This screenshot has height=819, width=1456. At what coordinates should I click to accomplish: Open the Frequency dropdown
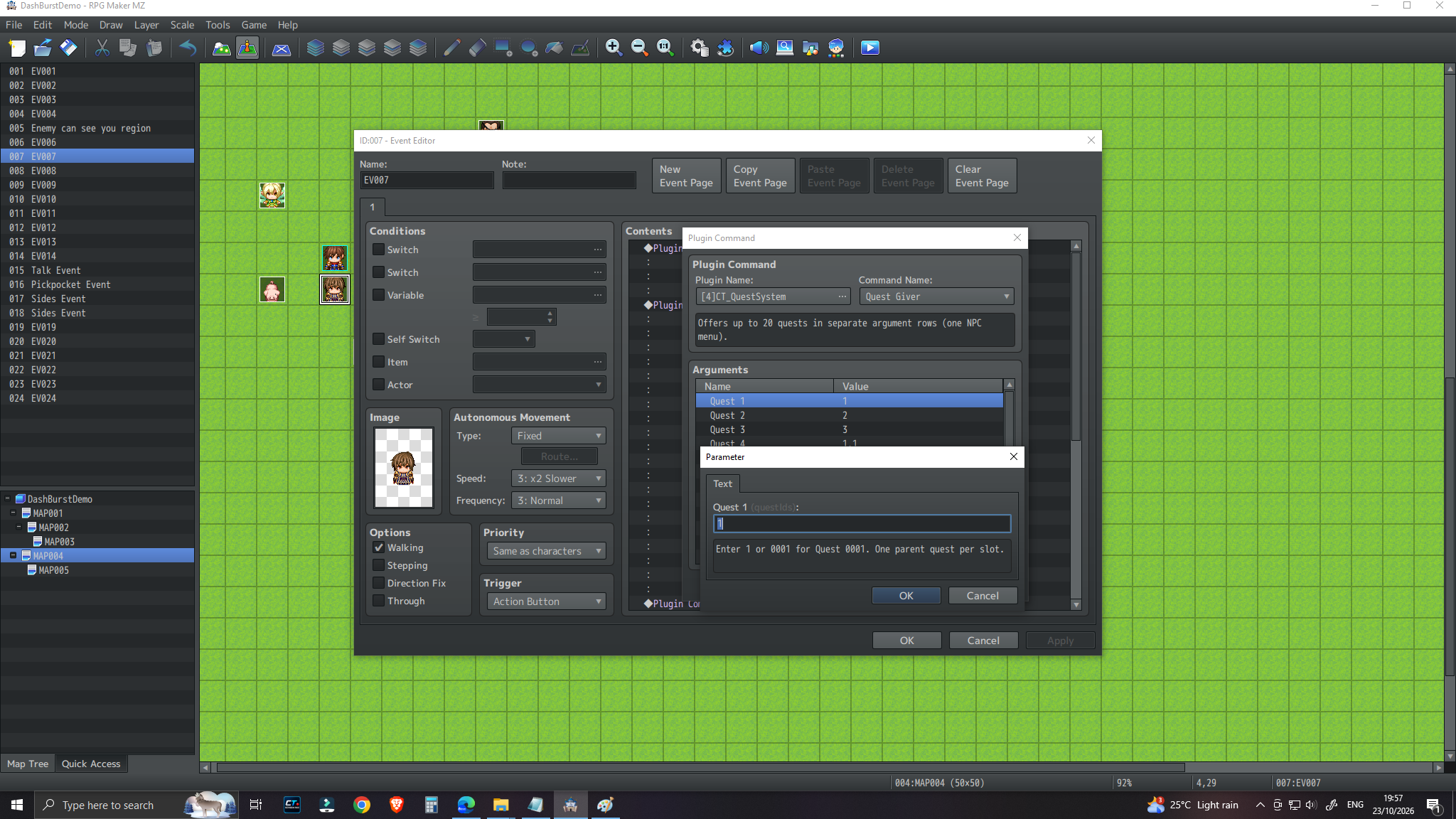coord(559,500)
